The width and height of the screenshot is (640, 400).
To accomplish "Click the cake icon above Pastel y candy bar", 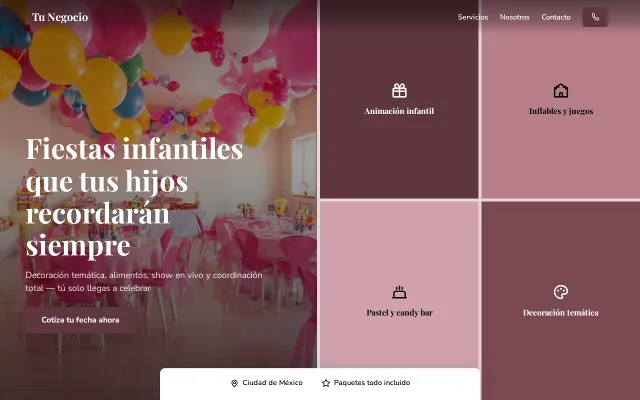I will pos(399,292).
